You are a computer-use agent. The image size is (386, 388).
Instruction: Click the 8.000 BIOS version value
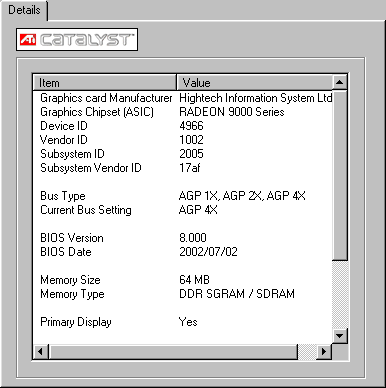(193, 238)
